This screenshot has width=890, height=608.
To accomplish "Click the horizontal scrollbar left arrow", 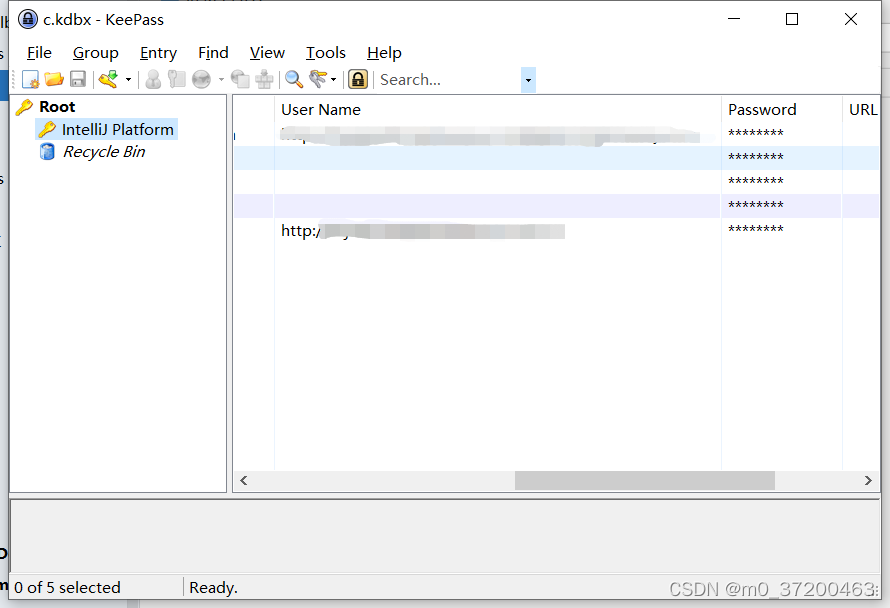I will tap(244, 480).
